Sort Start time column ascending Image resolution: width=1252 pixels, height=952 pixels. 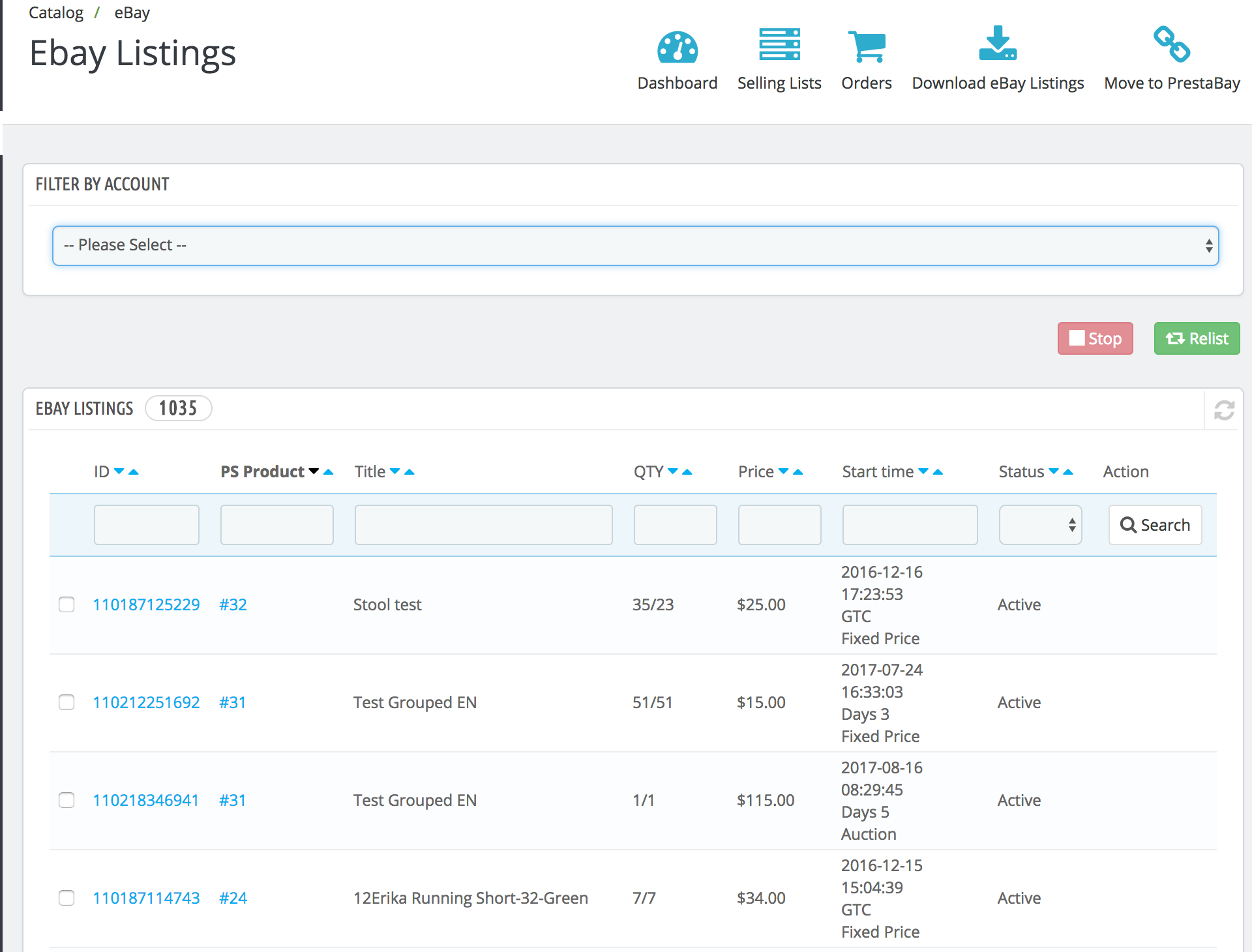coord(938,471)
